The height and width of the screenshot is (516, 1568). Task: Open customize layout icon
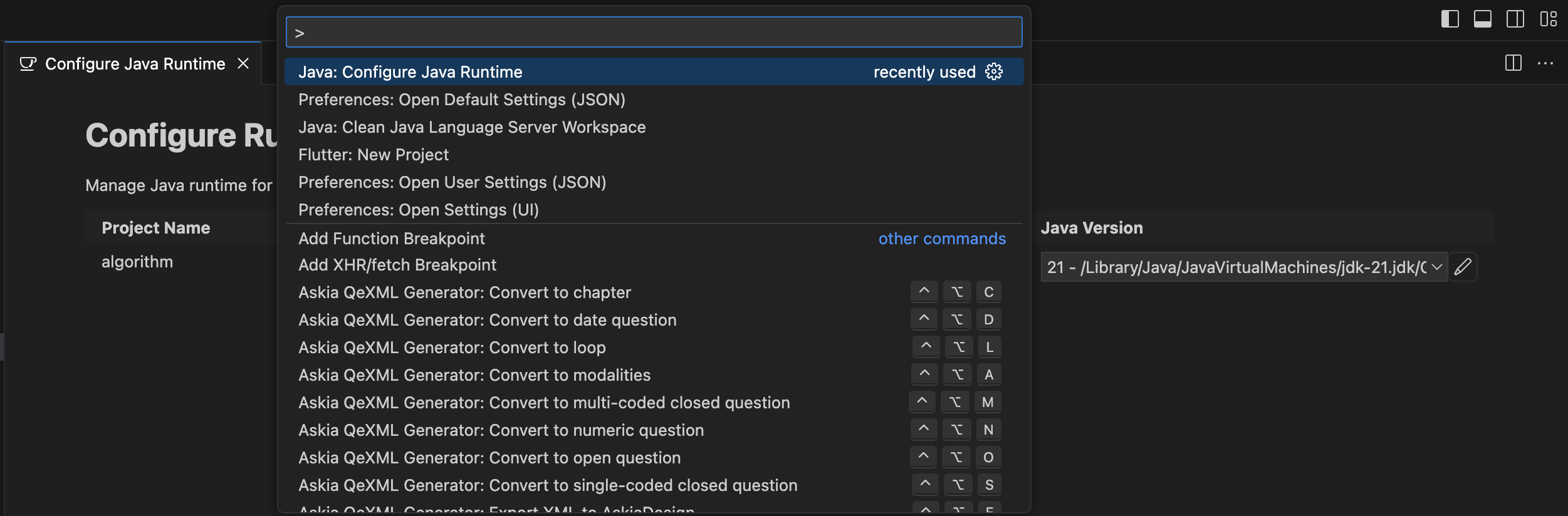tap(1548, 19)
